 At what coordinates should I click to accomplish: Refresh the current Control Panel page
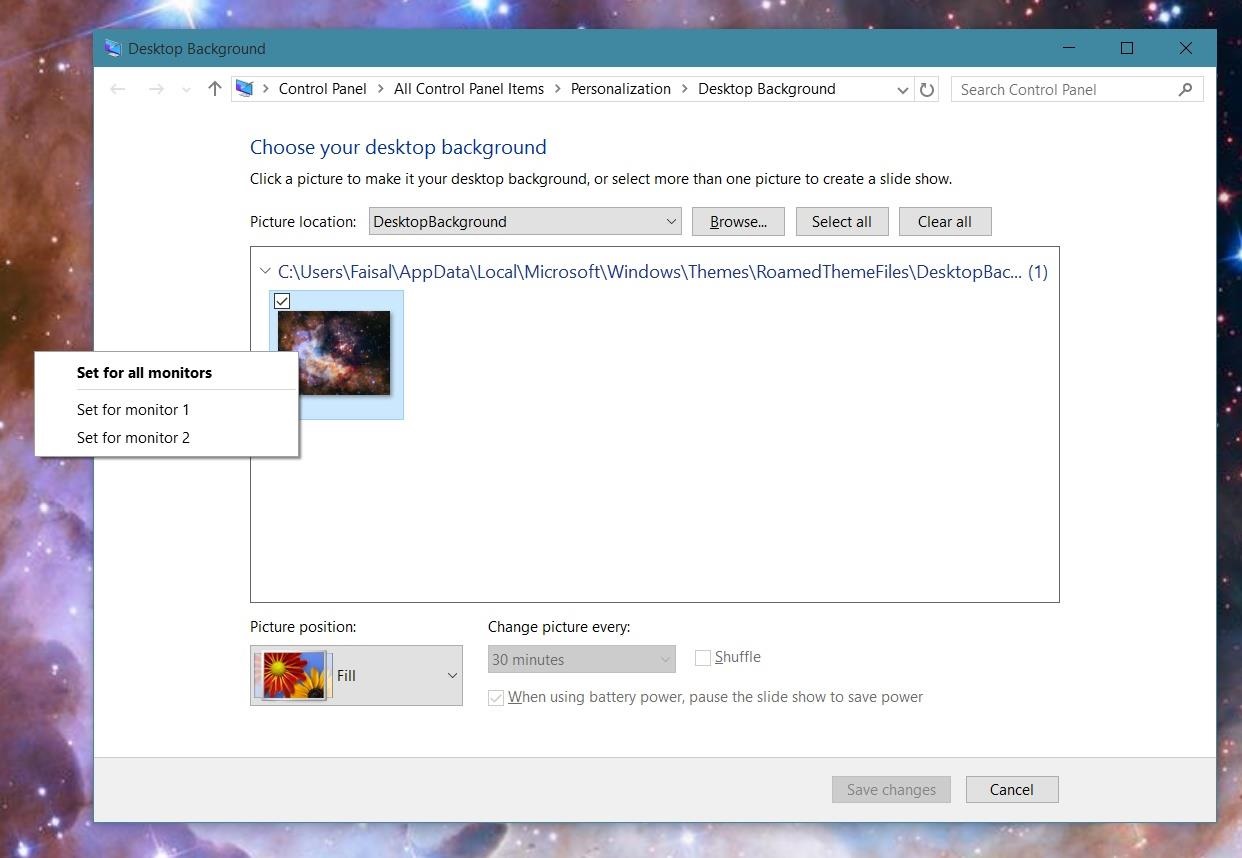(926, 89)
